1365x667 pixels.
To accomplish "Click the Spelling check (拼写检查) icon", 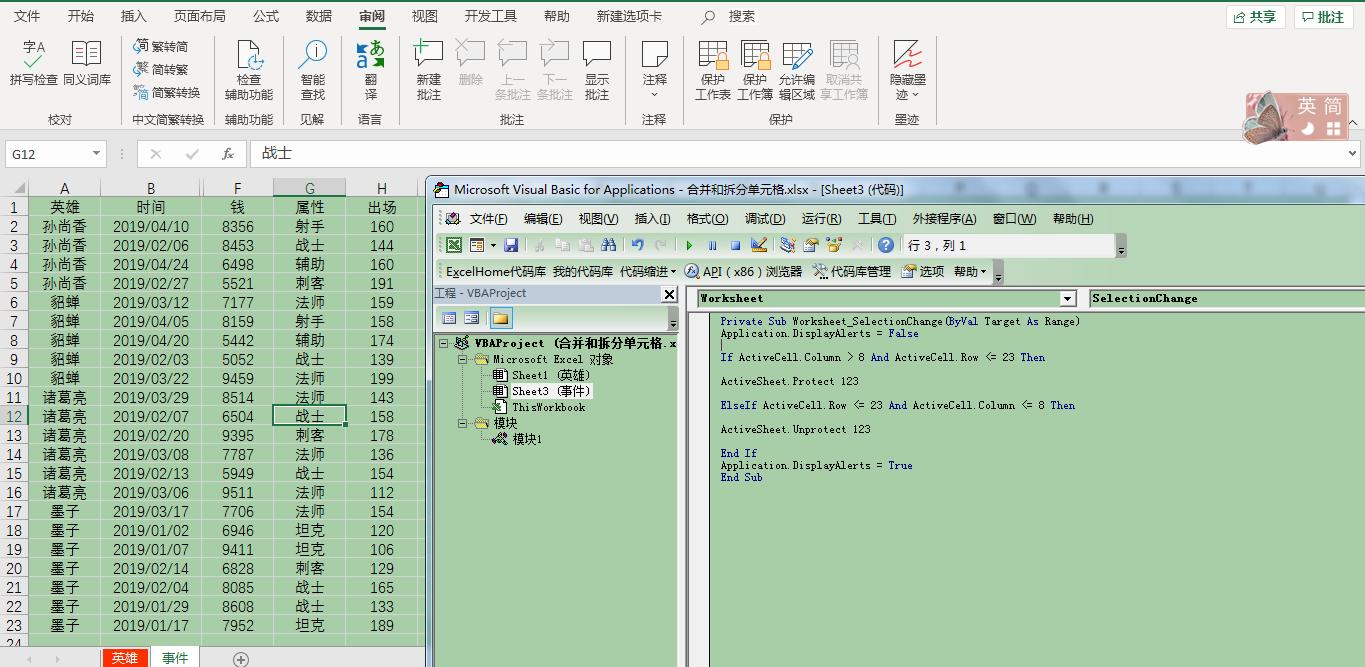I will 33,64.
